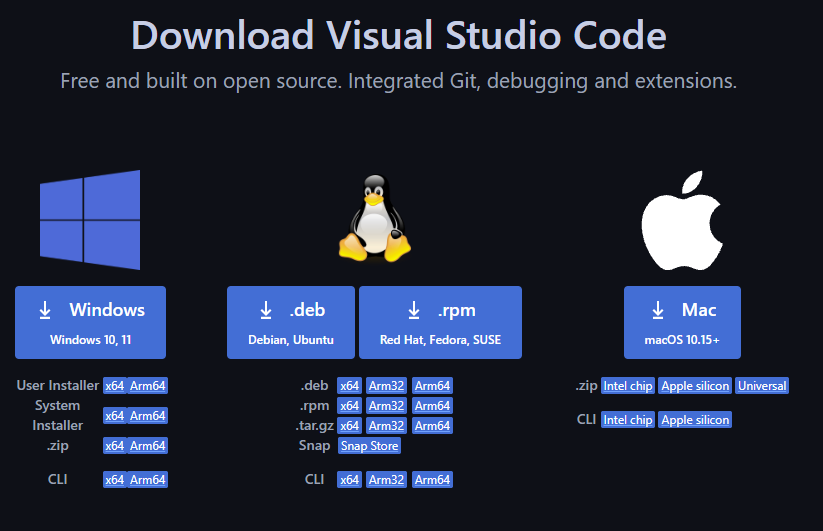This screenshot has width=823, height=531.
Task: Click the 'System Installer' label under Windows
Action: tap(58, 416)
